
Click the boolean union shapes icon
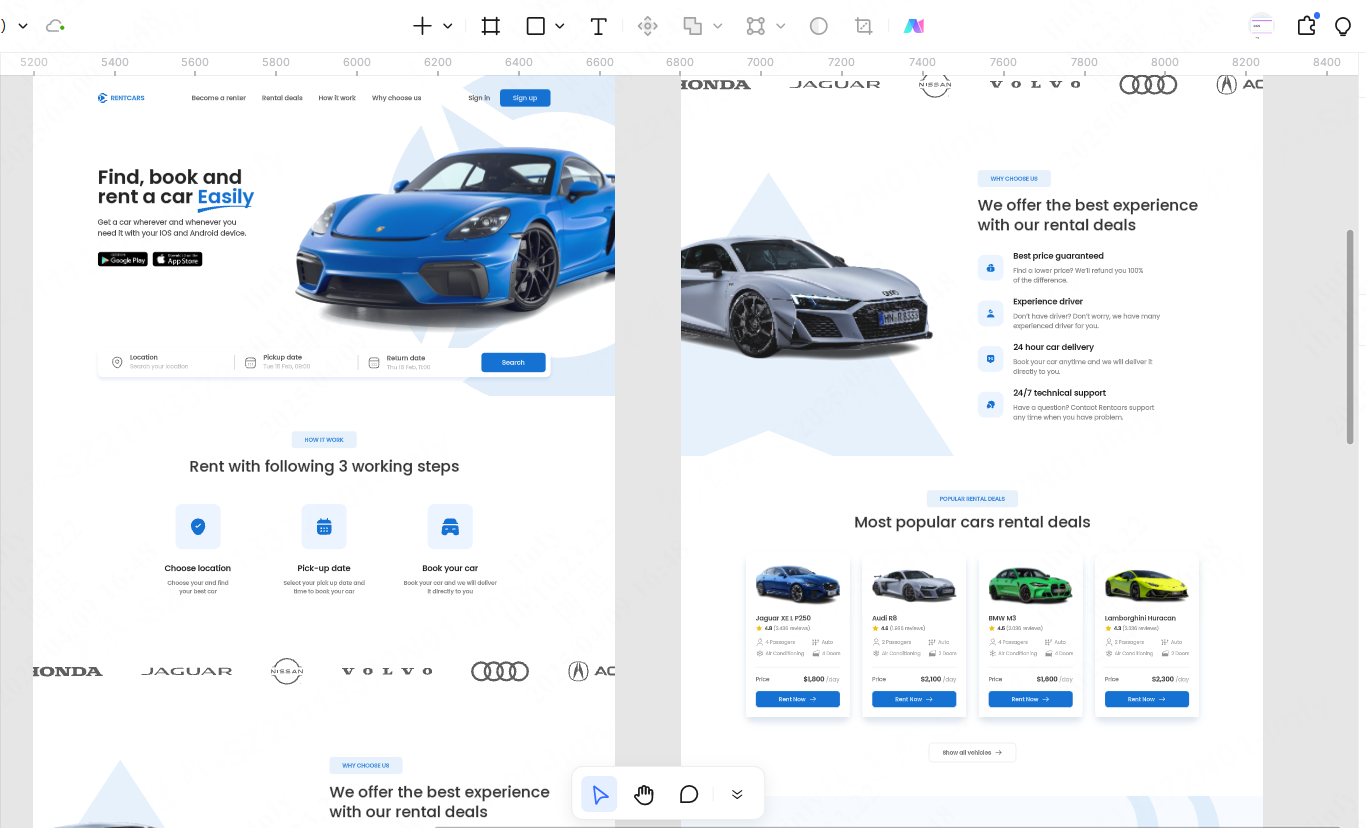pos(692,26)
